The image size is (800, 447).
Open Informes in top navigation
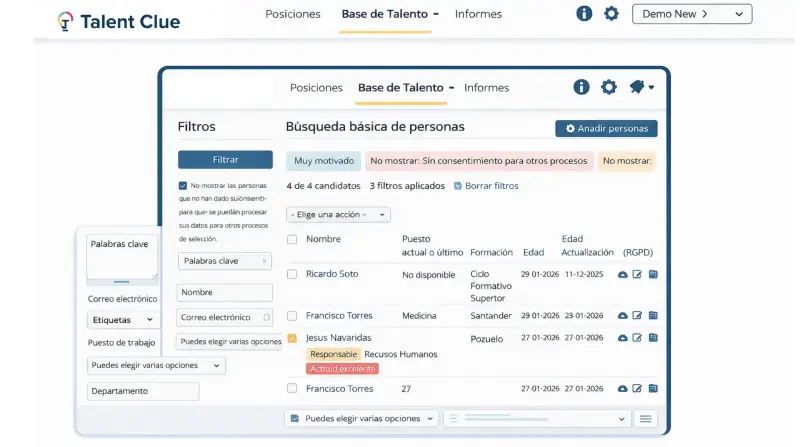(x=478, y=14)
